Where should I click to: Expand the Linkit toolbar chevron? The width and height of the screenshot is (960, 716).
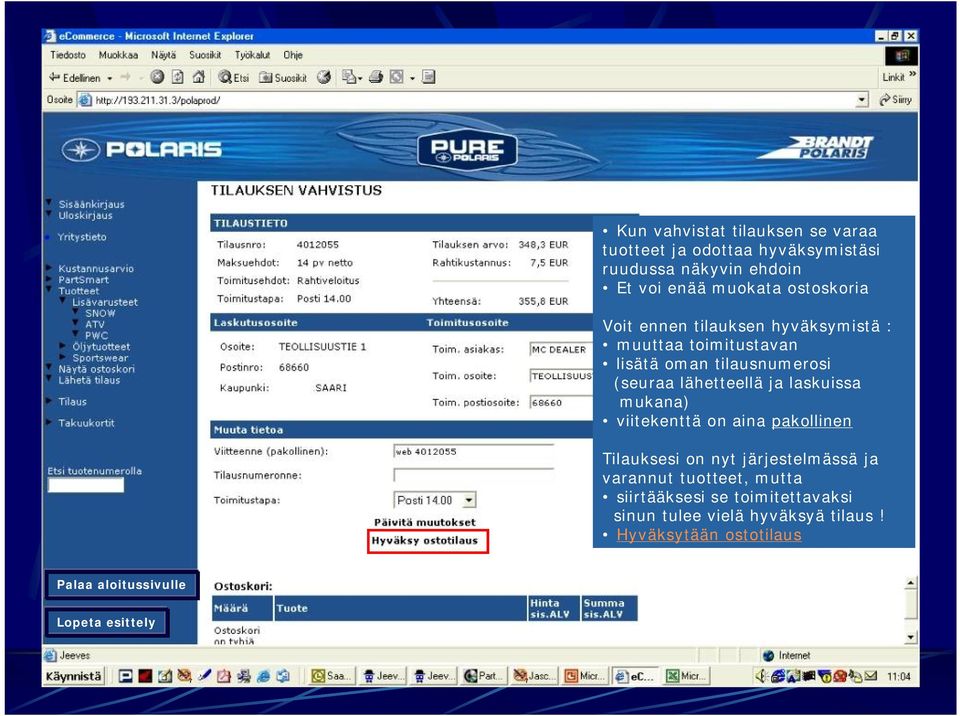pyautogui.click(x=912, y=75)
